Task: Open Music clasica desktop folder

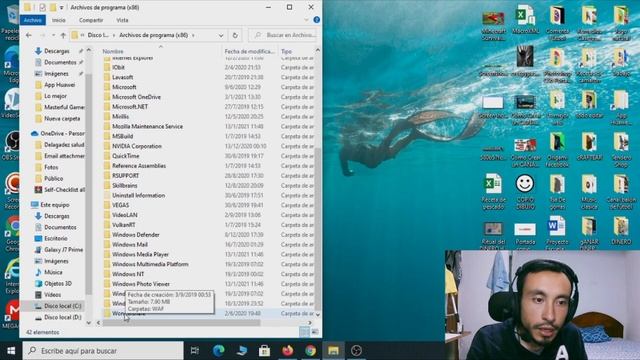Action: [589, 192]
